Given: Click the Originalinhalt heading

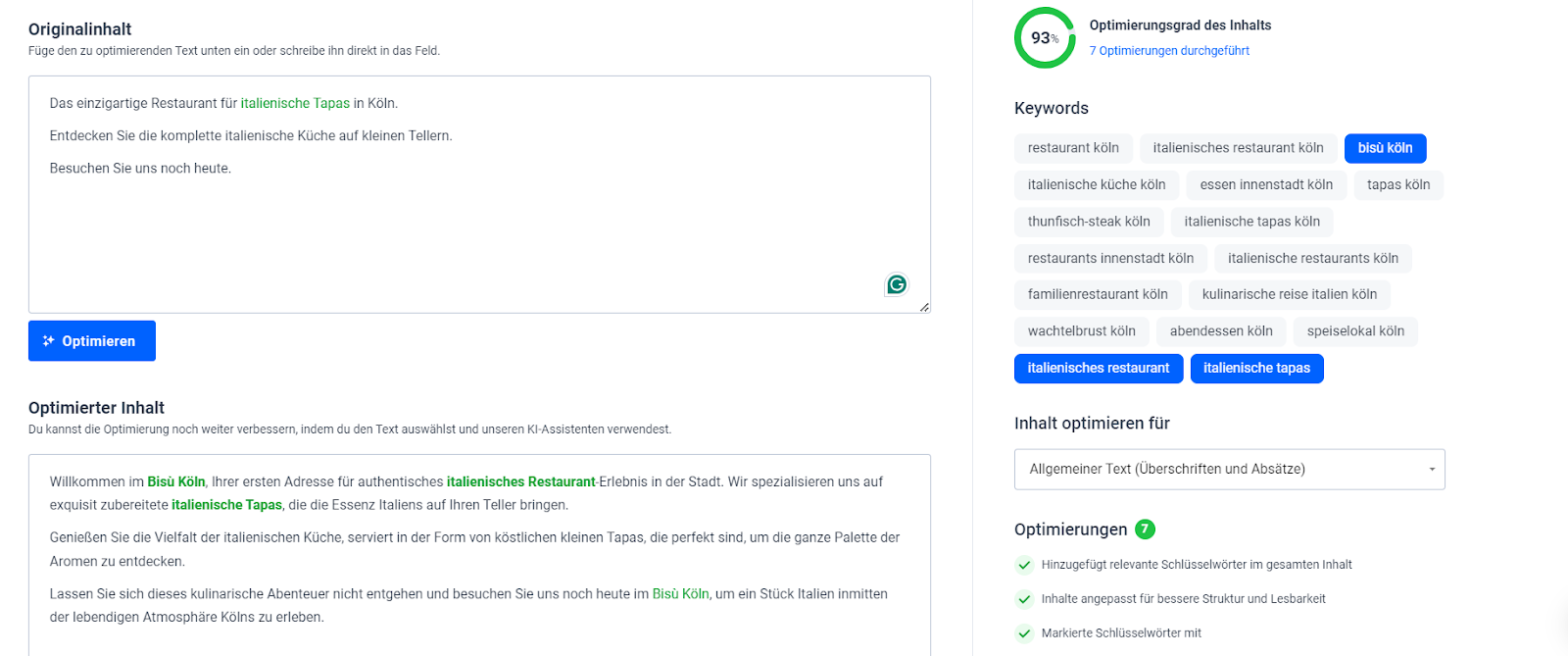Looking at the screenshot, I should point(79,29).
